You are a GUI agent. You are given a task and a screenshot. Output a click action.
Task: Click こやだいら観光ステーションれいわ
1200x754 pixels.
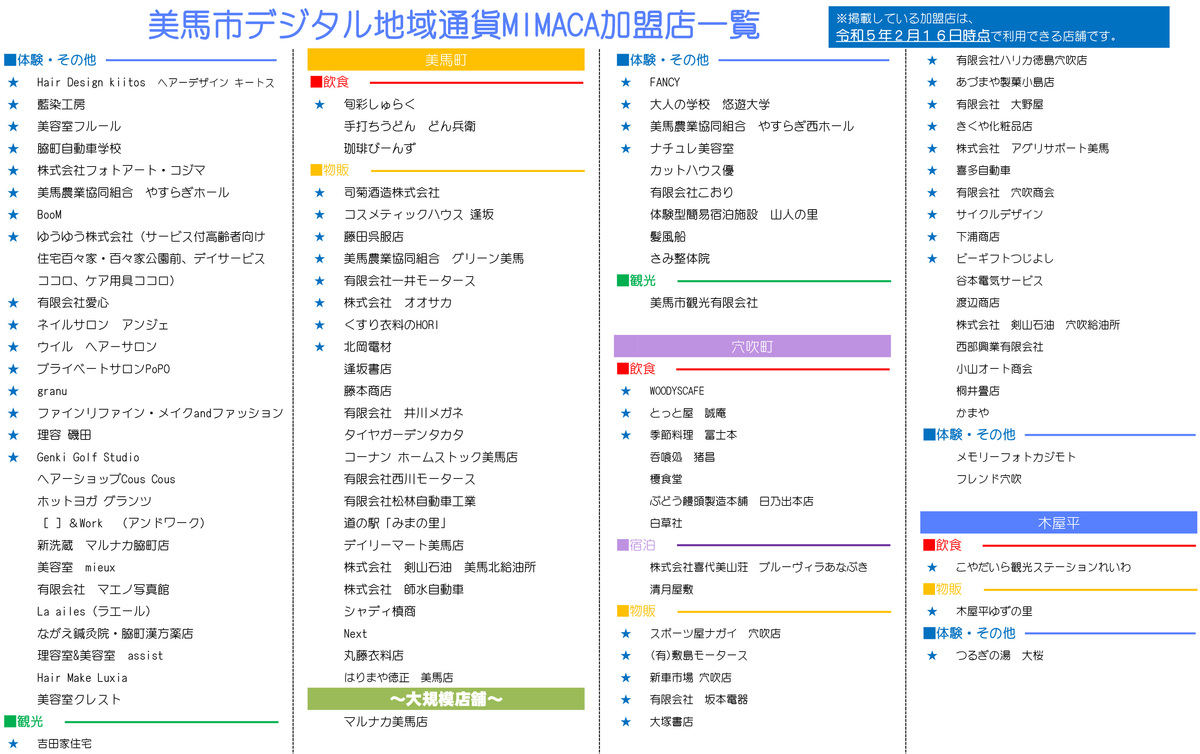(1043, 567)
